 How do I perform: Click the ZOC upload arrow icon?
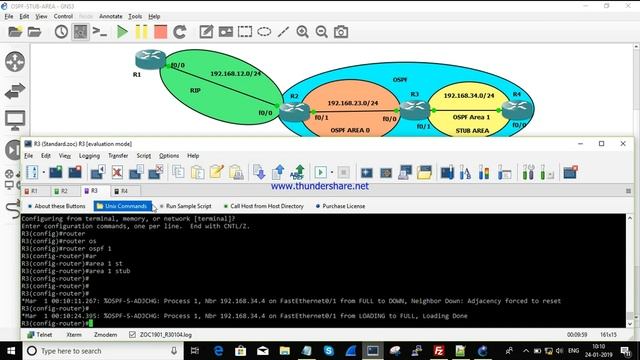[x=278, y=172]
